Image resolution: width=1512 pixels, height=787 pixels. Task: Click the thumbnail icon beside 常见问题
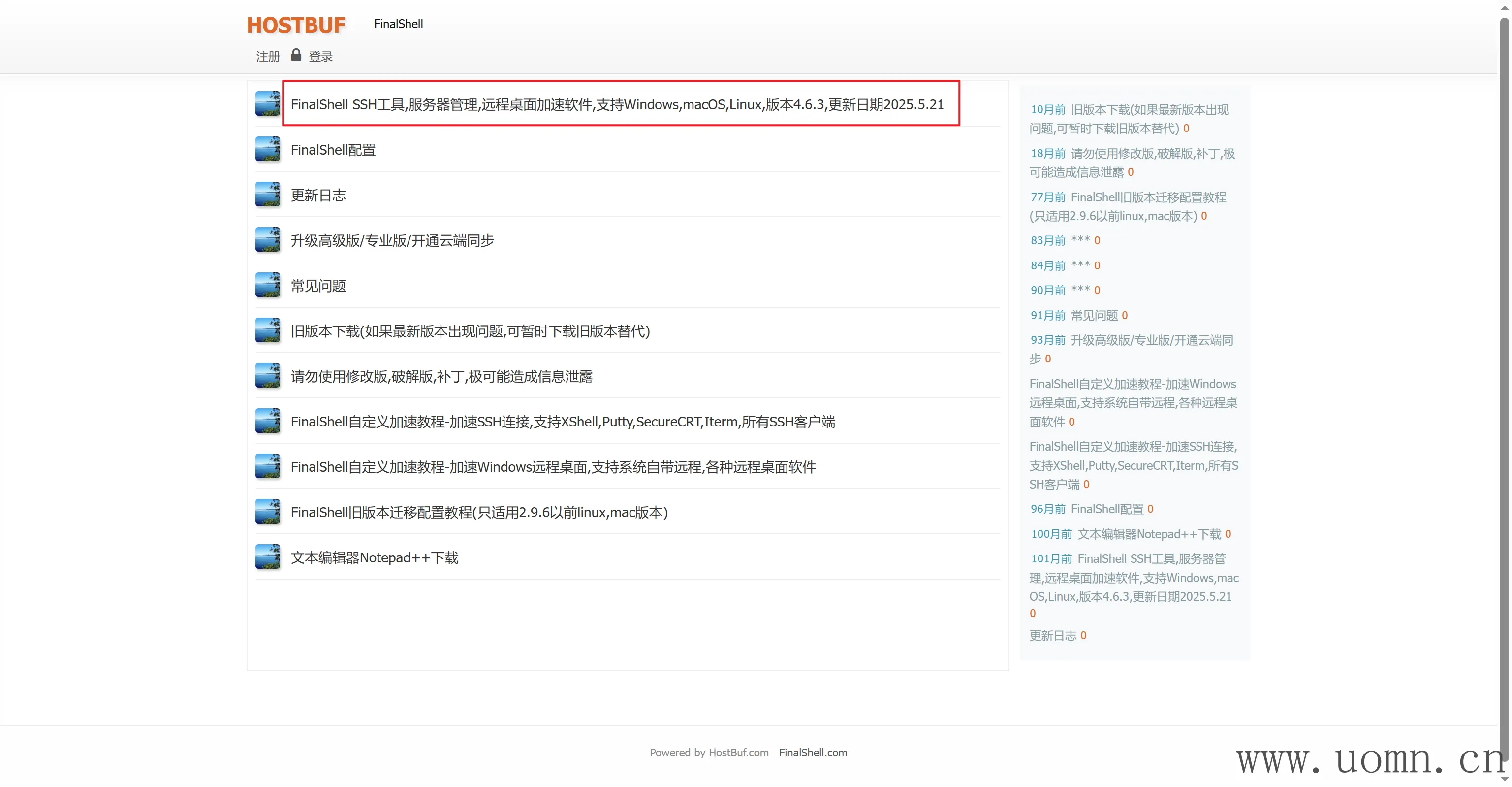coord(268,285)
